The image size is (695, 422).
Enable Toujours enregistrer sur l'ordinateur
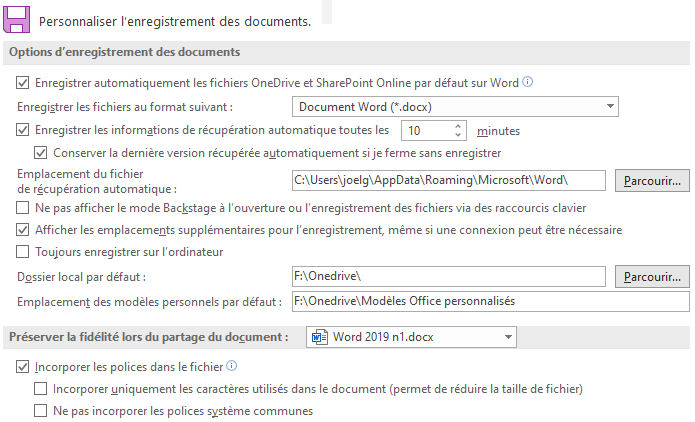[x=23, y=252]
